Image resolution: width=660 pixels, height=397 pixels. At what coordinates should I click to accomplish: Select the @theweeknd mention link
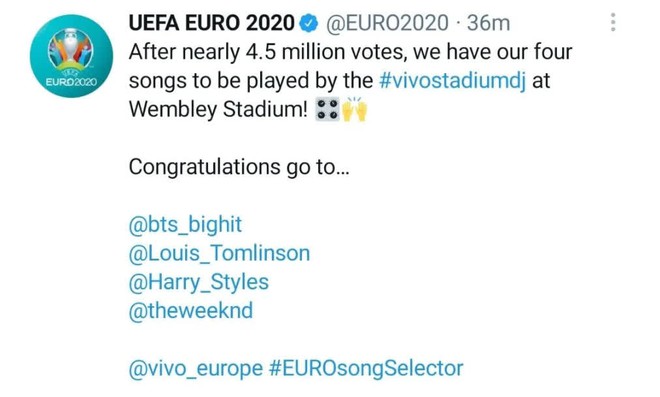click(x=191, y=311)
